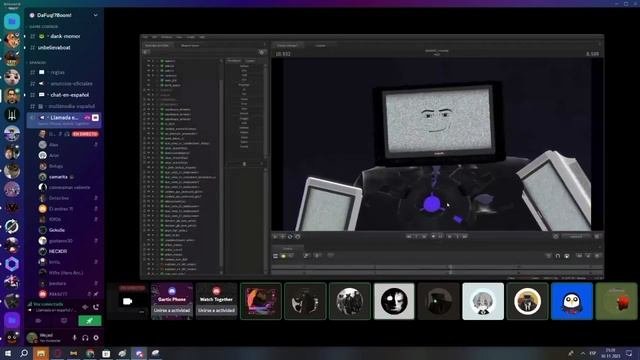Click the Voz conectada status text
640x360 pixels.
(x=48, y=304)
